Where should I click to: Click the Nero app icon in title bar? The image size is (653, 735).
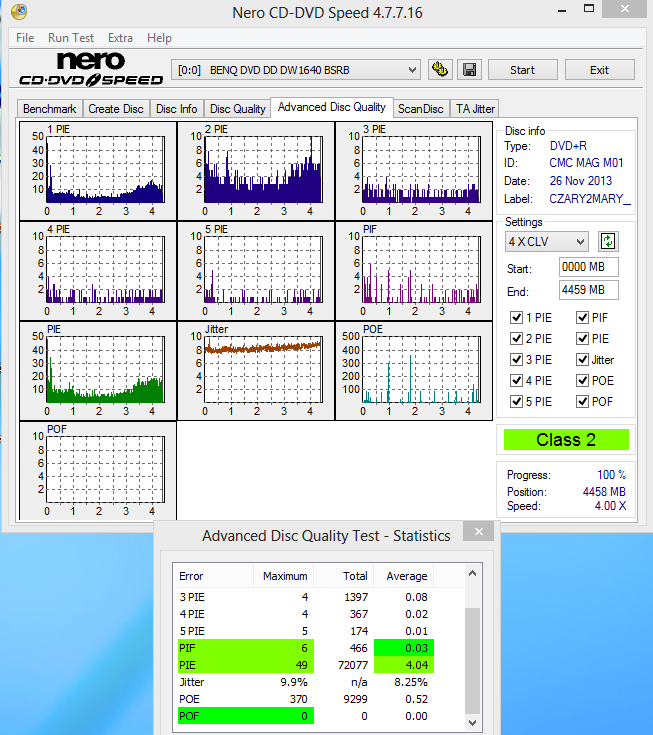coord(19,11)
